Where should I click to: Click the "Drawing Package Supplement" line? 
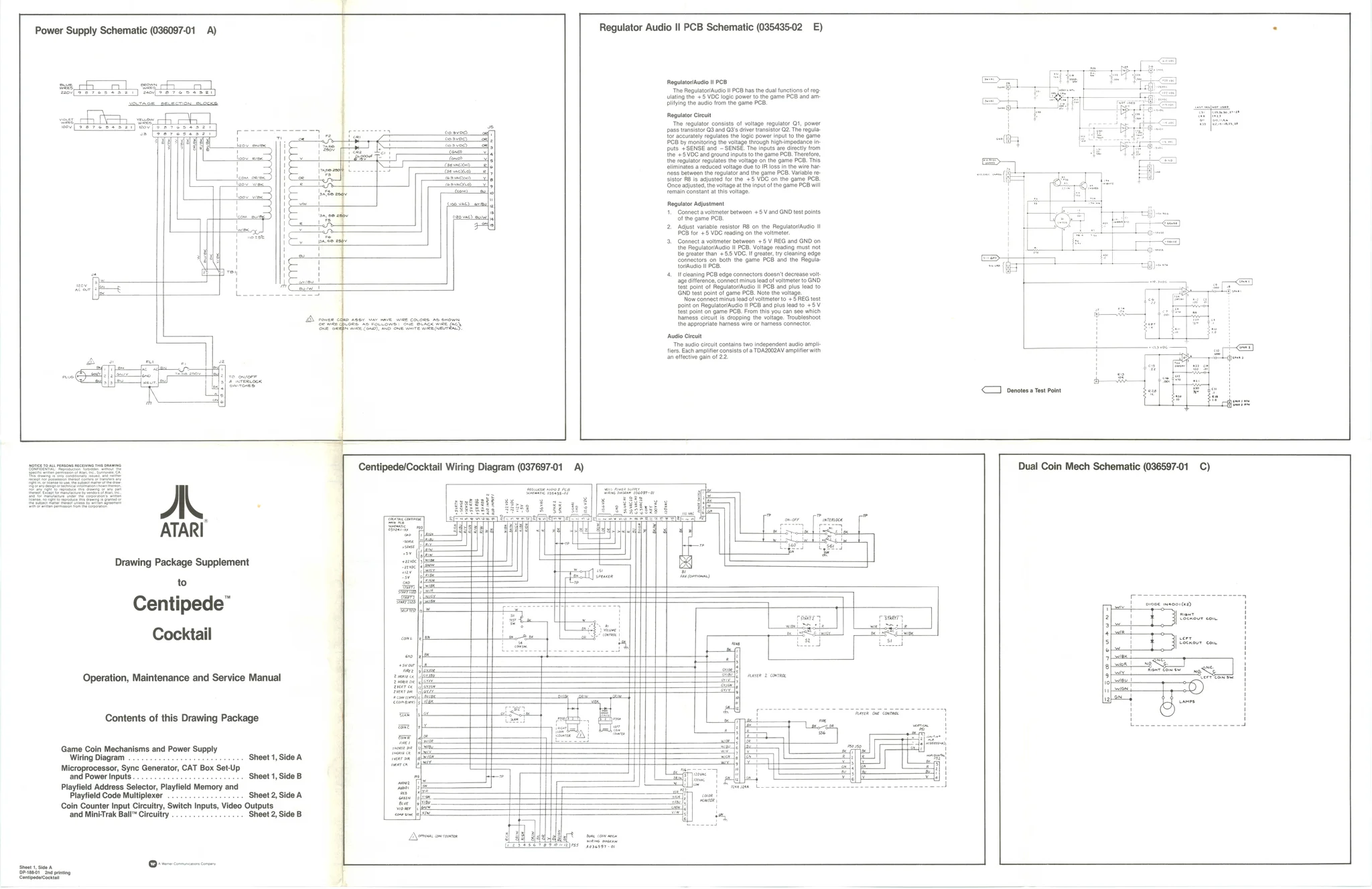point(182,562)
